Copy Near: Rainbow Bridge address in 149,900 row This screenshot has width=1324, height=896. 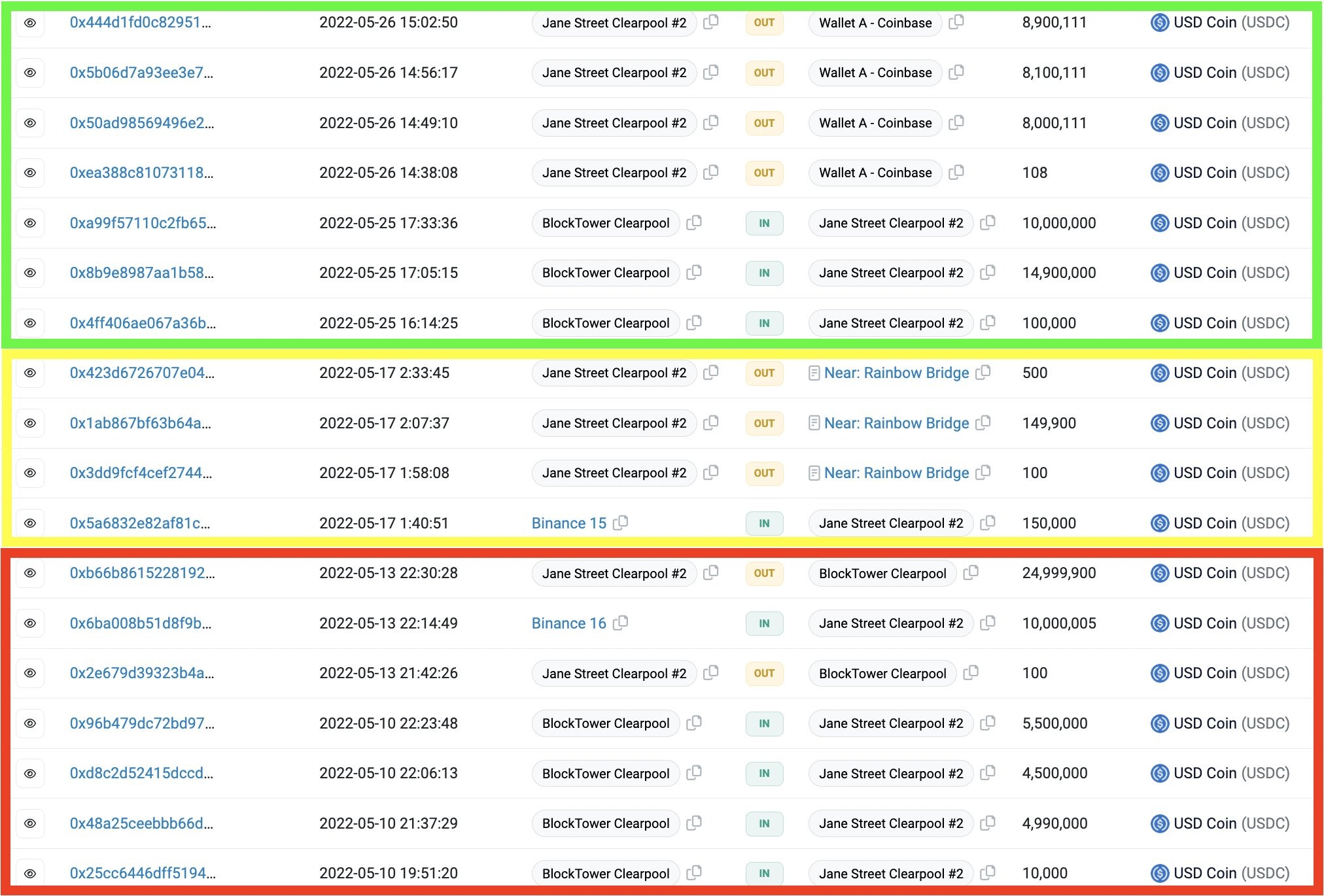tap(983, 423)
